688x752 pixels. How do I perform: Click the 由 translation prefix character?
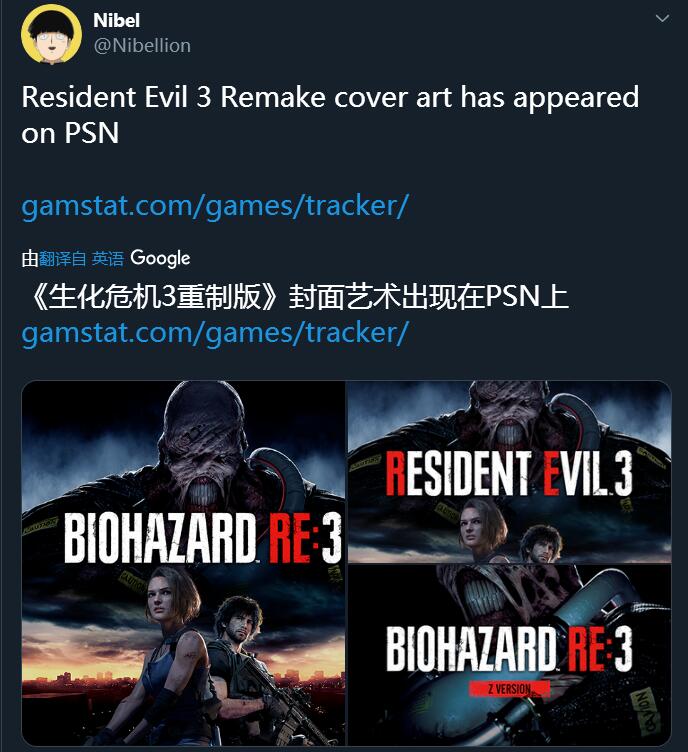coord(30,258)
